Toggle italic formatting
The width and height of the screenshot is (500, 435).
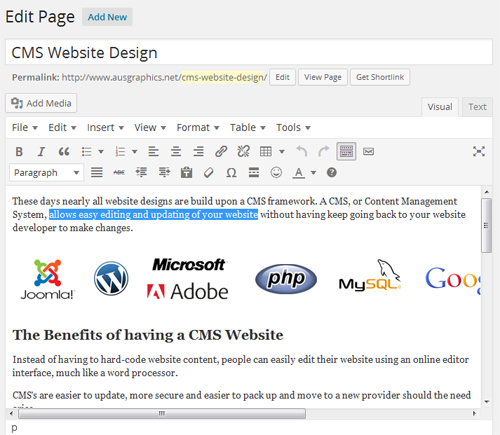pos(41,152)
